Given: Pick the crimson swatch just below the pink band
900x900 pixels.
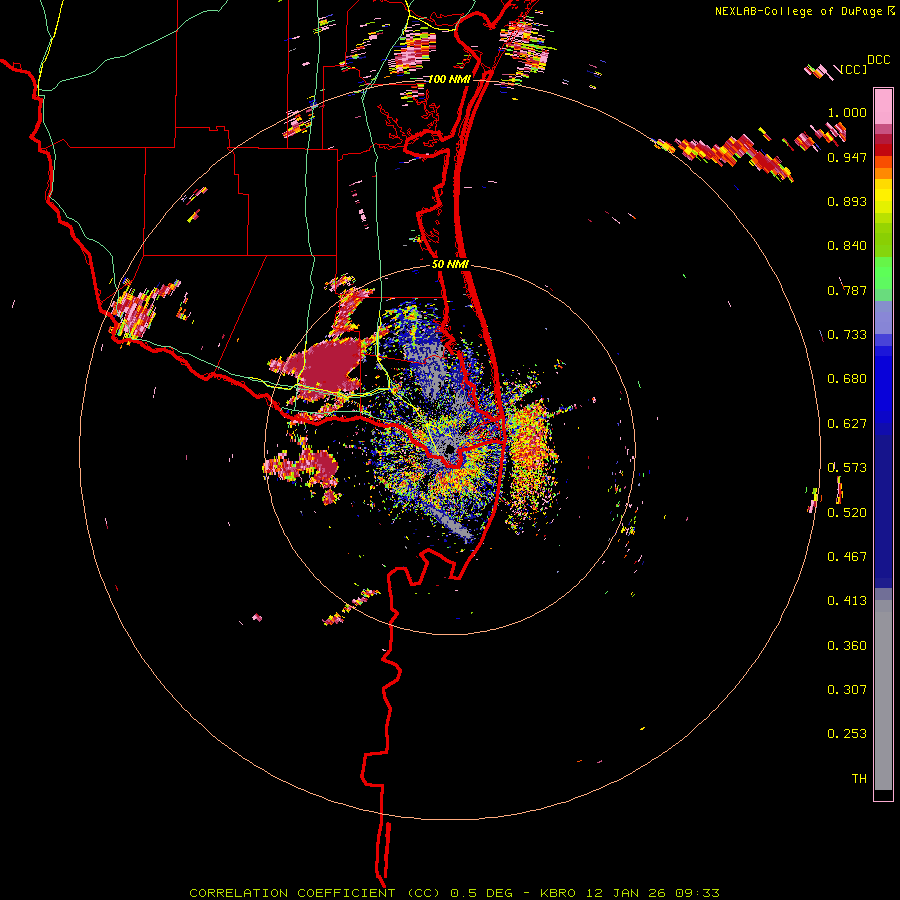Looking at the screenshot, I should point(883,139).
